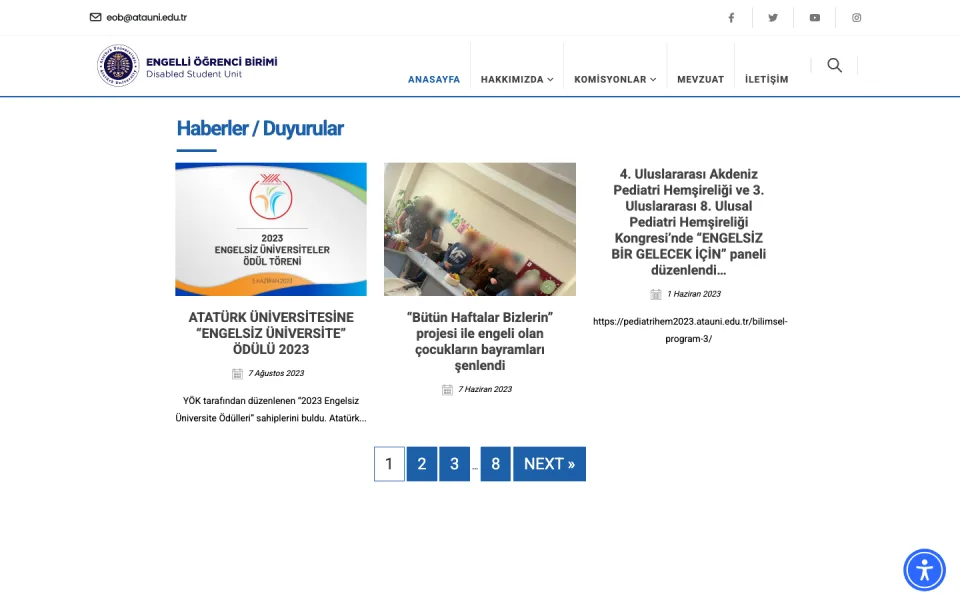Open the Hakkımızda menu
This screenshot has width=960, height=600.
click(512, 80)
